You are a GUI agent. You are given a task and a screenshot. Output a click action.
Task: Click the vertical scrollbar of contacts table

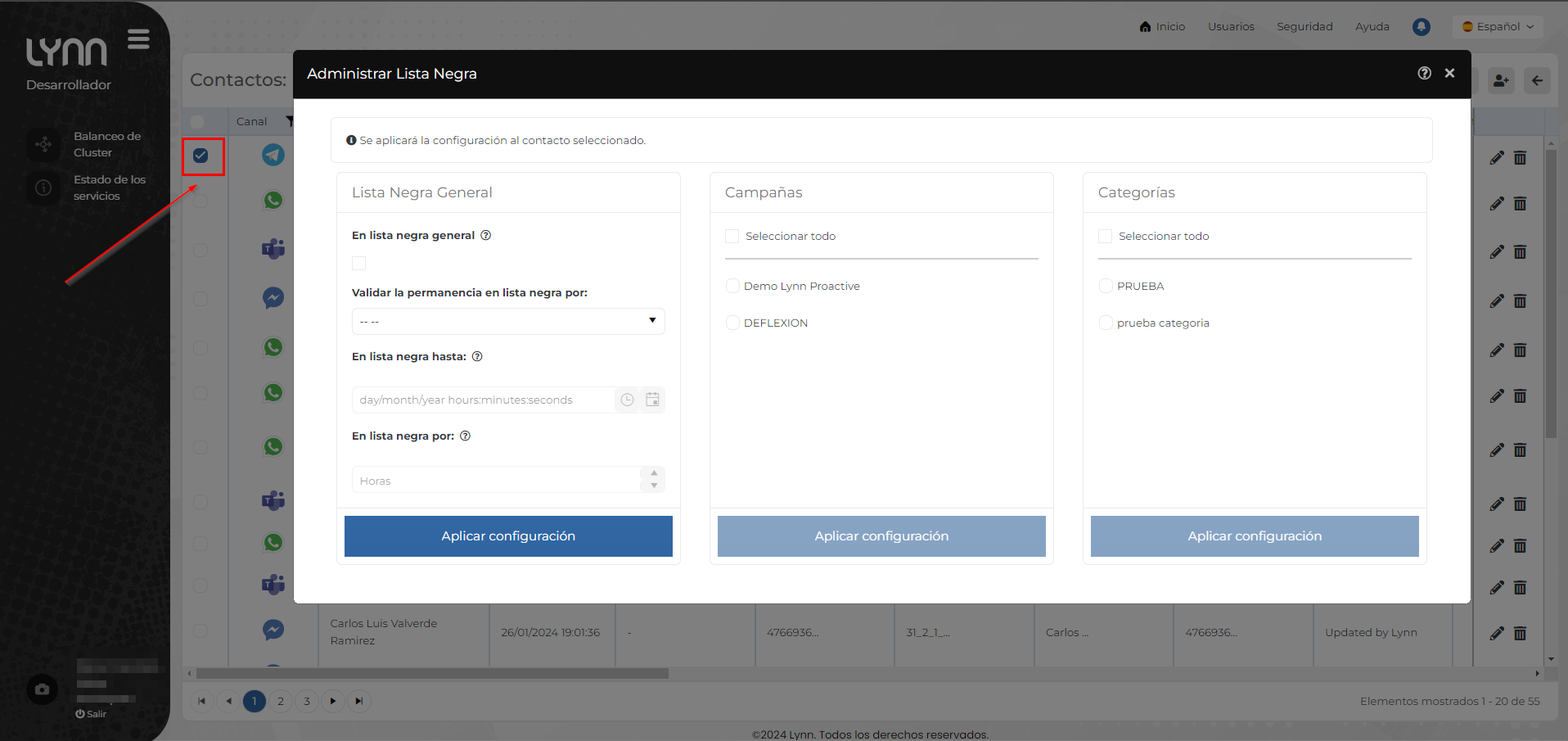(x=1551, y=293)
